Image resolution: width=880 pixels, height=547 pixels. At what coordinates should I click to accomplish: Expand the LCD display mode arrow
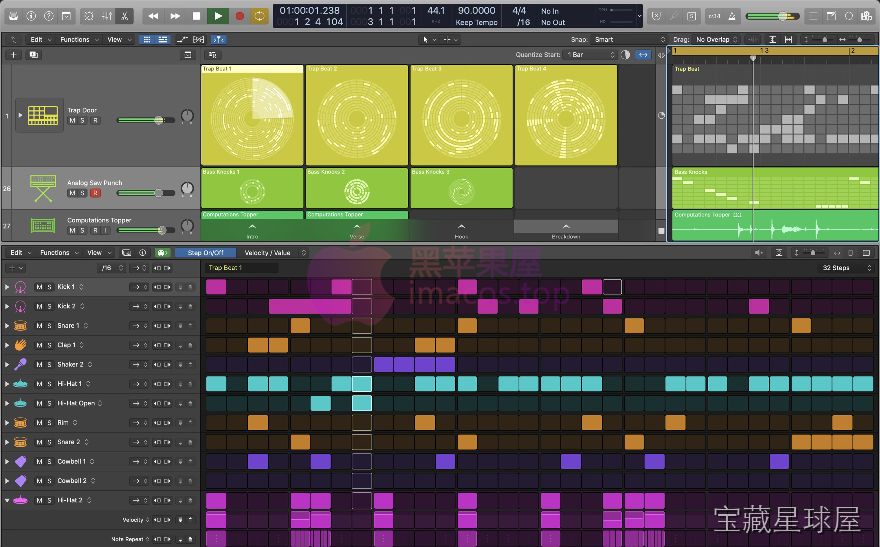[x=639, y=16]
